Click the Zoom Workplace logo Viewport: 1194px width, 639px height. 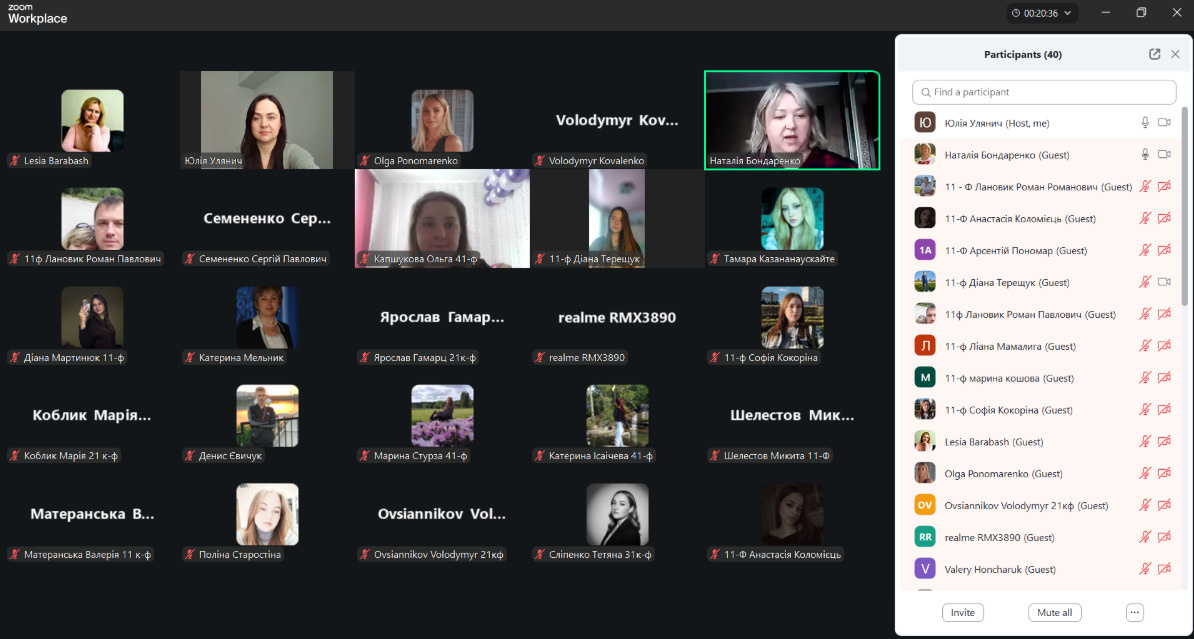point(37,13)
